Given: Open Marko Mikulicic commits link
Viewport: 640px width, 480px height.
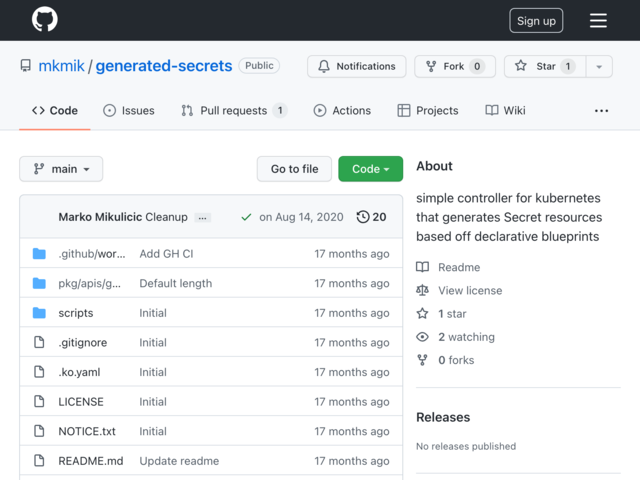Looking at the screenshot, I should point(100,217).
